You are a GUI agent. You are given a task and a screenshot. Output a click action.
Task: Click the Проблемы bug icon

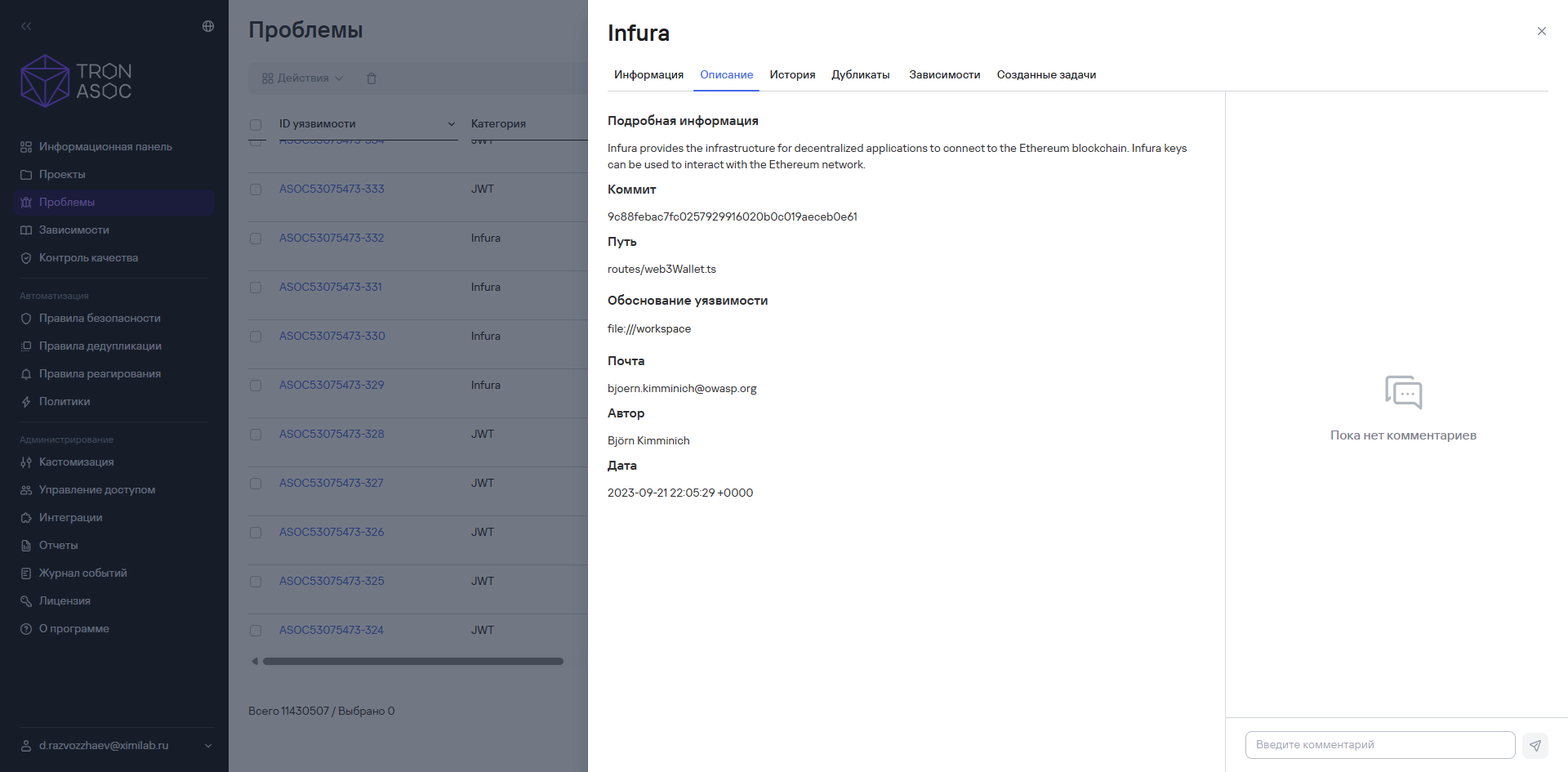click(x=26, y=203)
